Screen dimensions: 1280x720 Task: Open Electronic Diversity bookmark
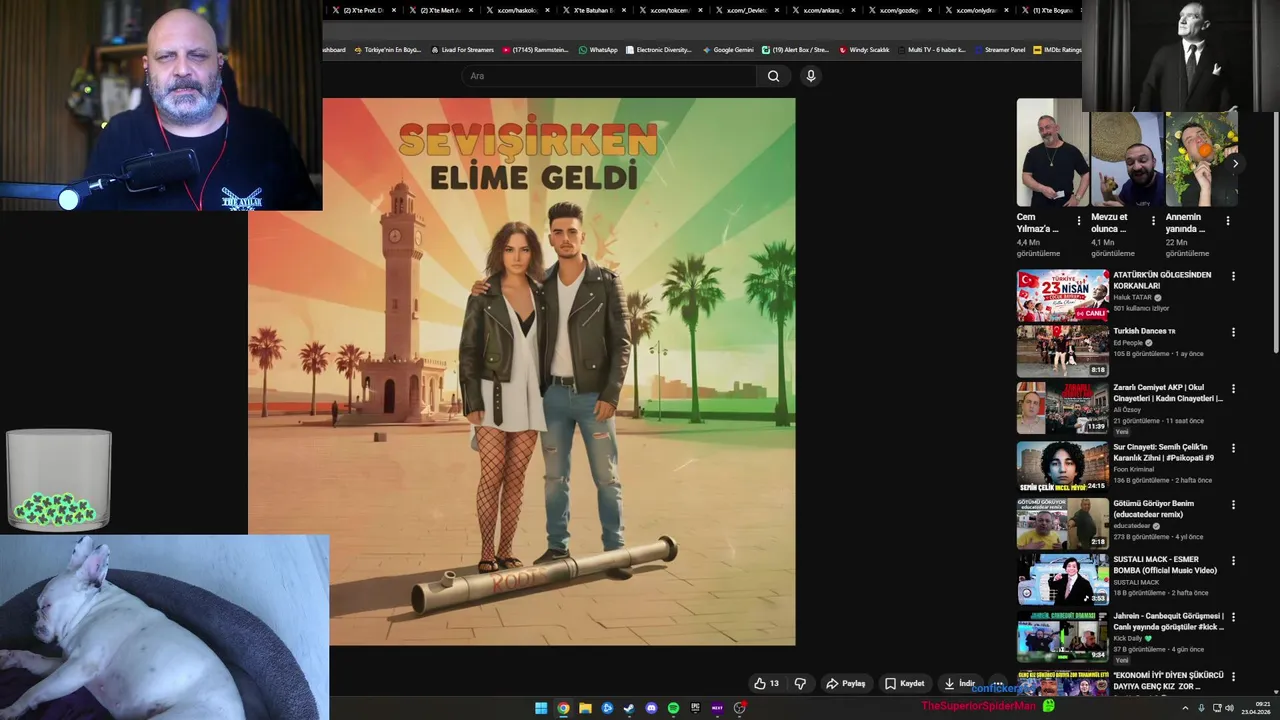pyautogui.click(x=658, y=50)
